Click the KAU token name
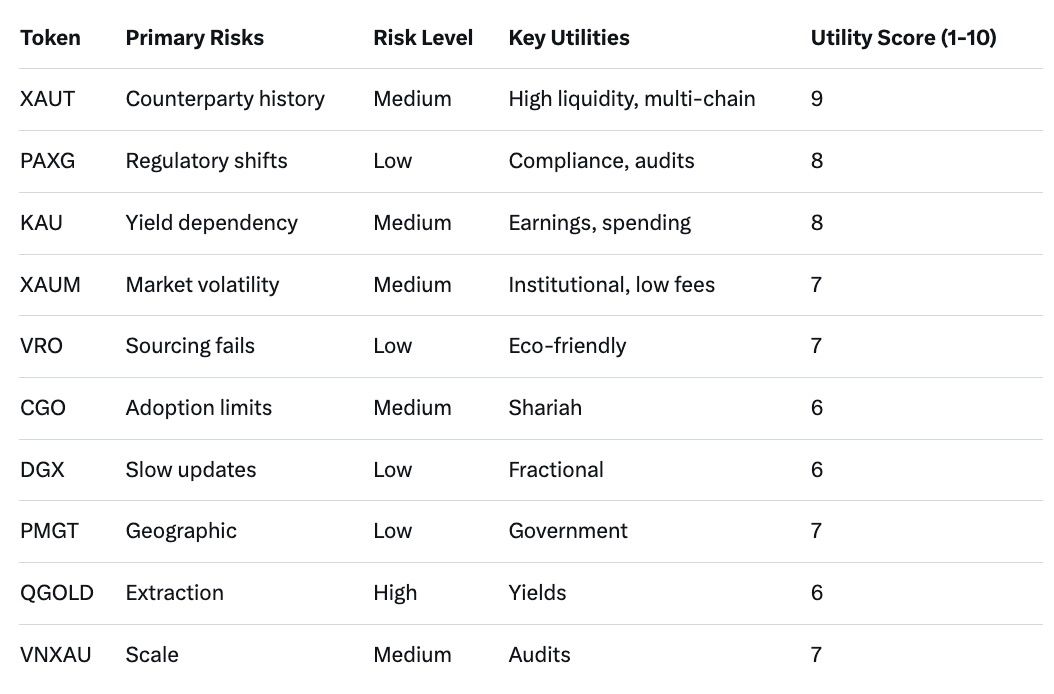The image size is (1054, 694). point(41,223)
